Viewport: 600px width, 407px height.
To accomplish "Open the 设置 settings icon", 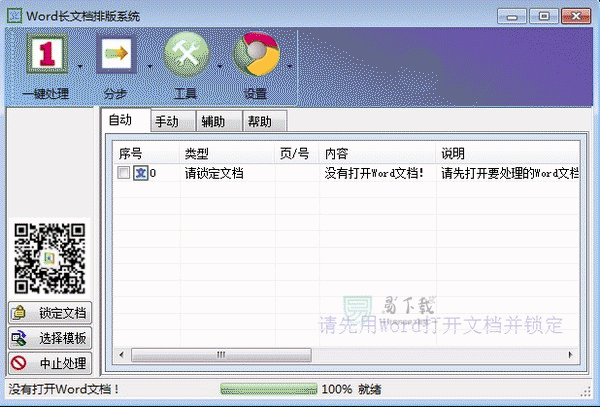I will pos(256,54).
